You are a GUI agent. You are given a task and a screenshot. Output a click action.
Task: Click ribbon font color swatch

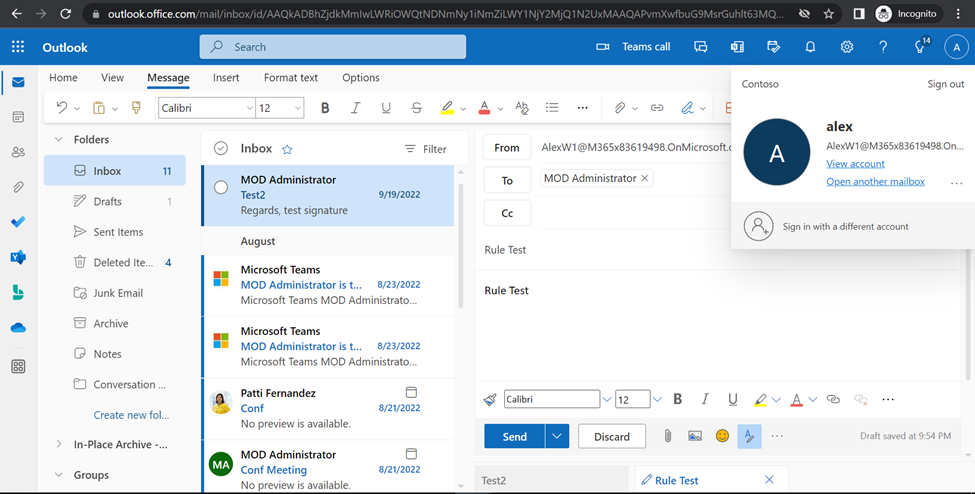tap(484, 108)
